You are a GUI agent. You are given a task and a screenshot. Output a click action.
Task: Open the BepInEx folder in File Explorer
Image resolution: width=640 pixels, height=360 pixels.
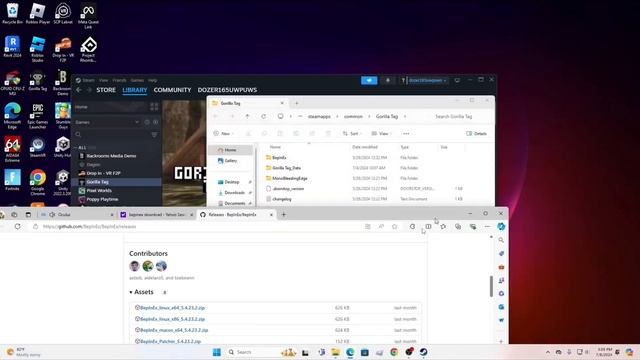[279, 158]
